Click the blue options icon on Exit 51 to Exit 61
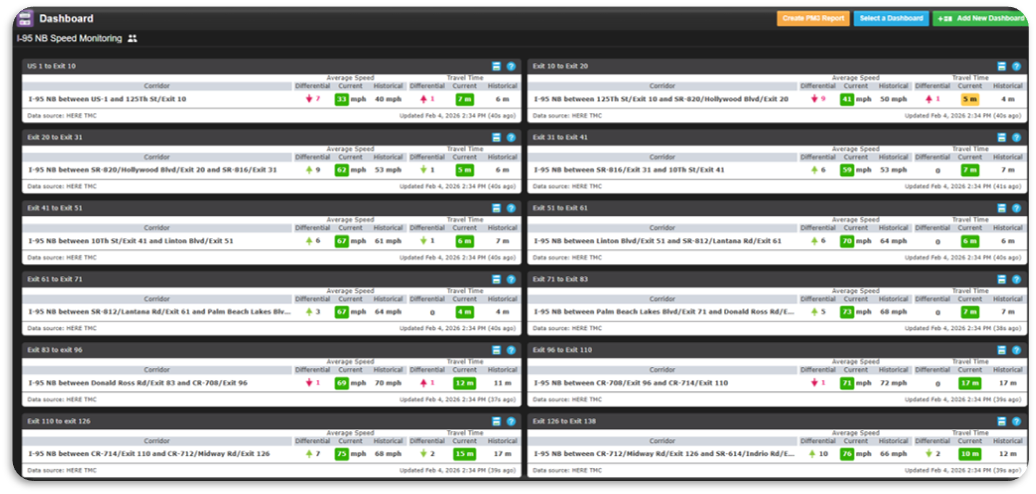This screenshot has width=1036, height=494. 1002,208
